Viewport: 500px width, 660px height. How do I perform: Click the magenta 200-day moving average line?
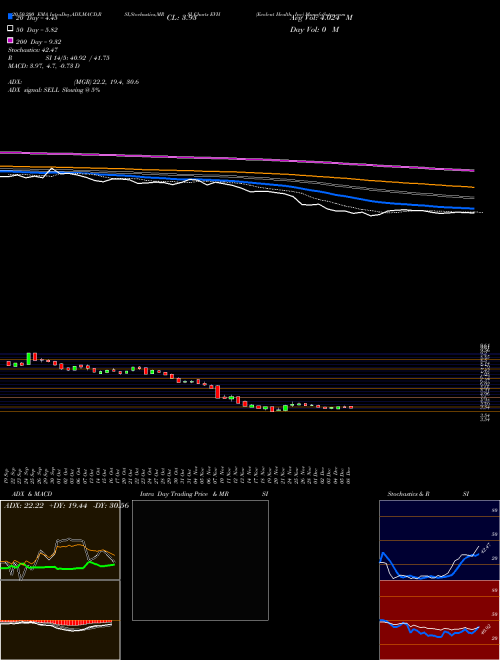tap(237, 159)
